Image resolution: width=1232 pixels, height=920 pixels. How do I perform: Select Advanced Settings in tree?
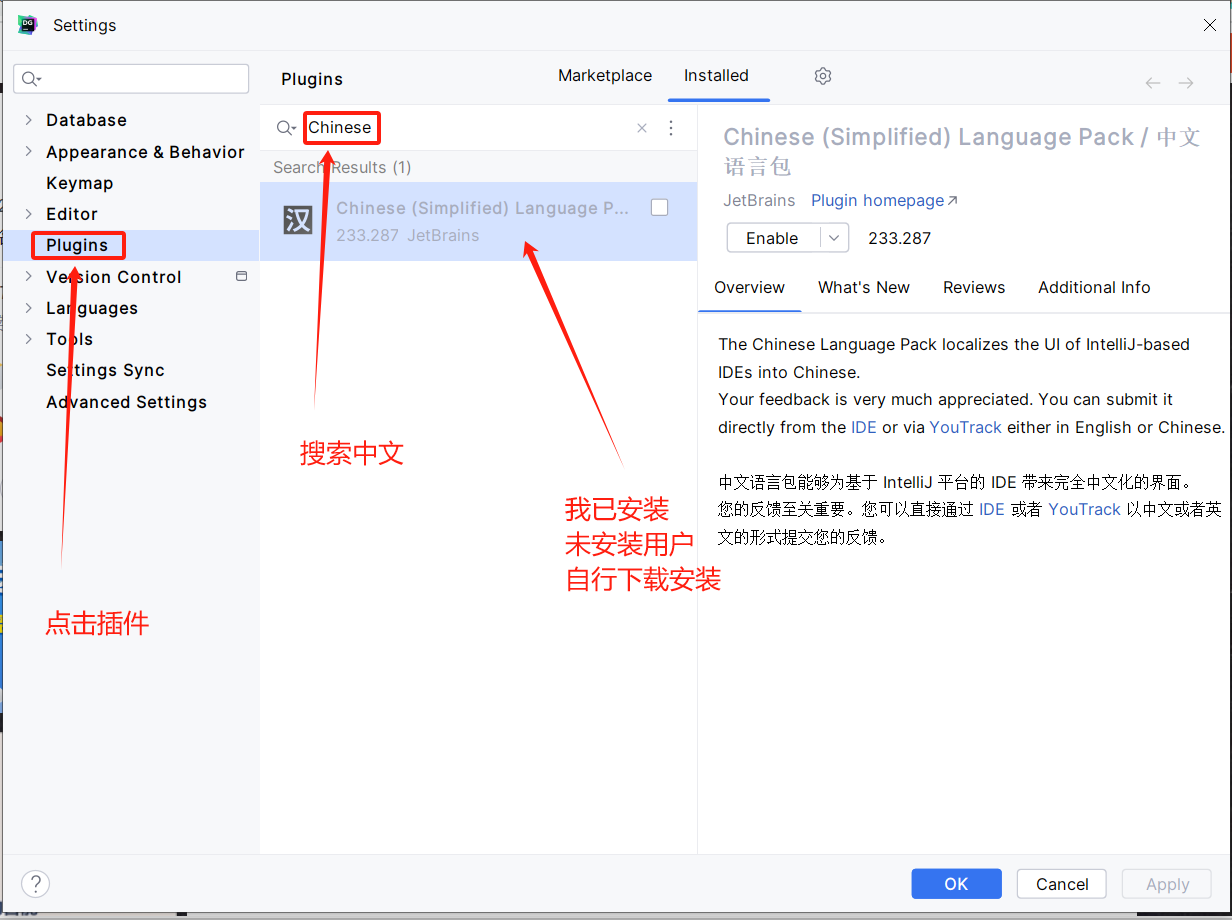click(x=126, y=402)
